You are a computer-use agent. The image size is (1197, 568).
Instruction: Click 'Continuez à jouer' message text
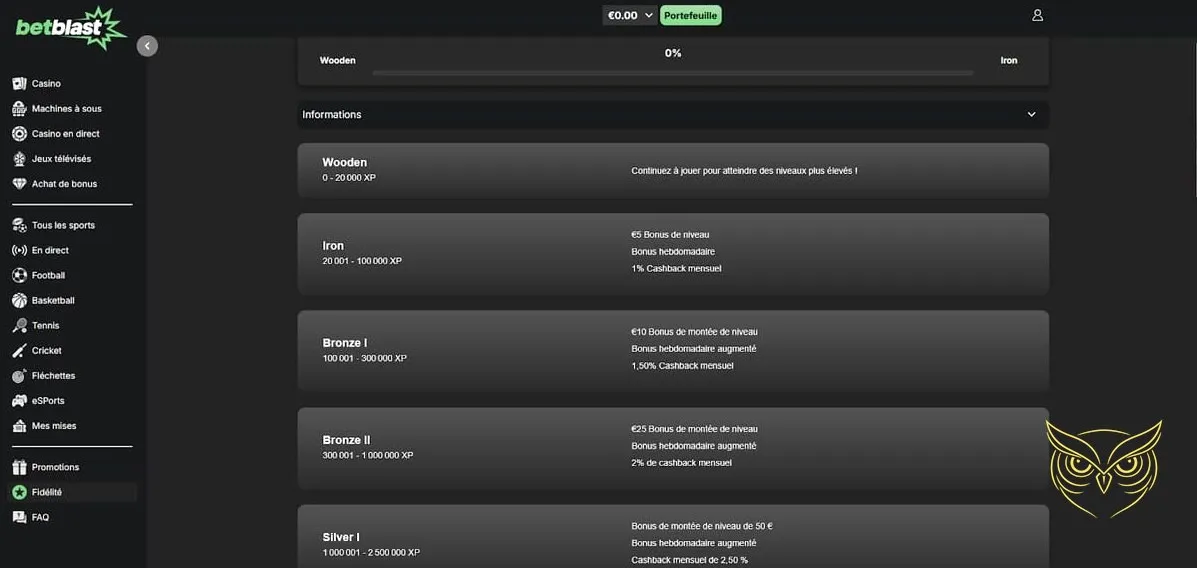(x=744, y=171)
